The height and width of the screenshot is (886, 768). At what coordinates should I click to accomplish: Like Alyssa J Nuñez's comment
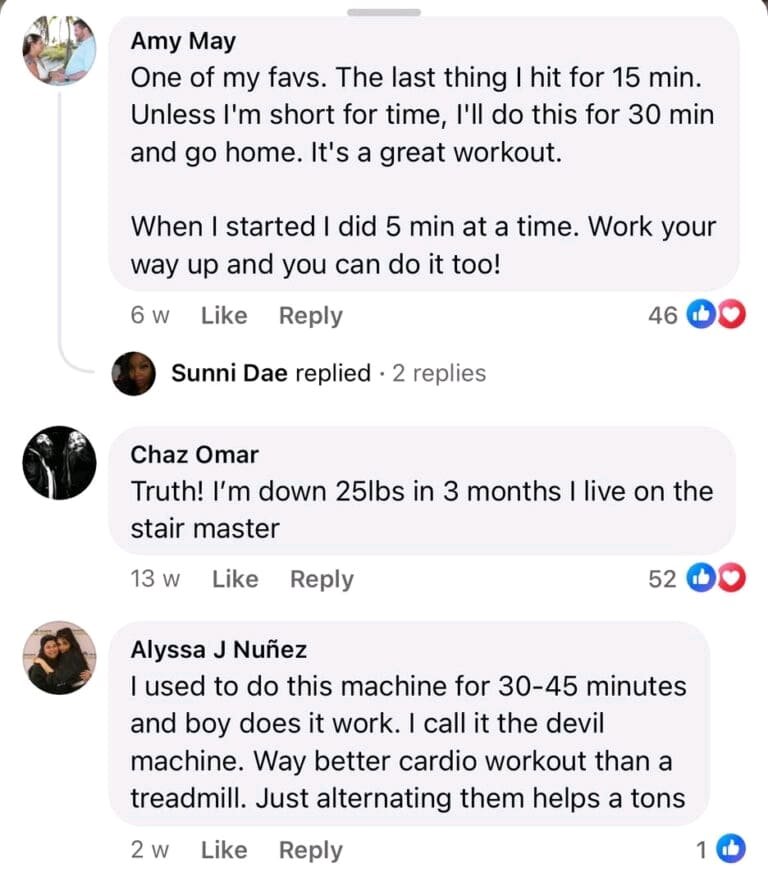pyautogui.click(x=223, y=850)
